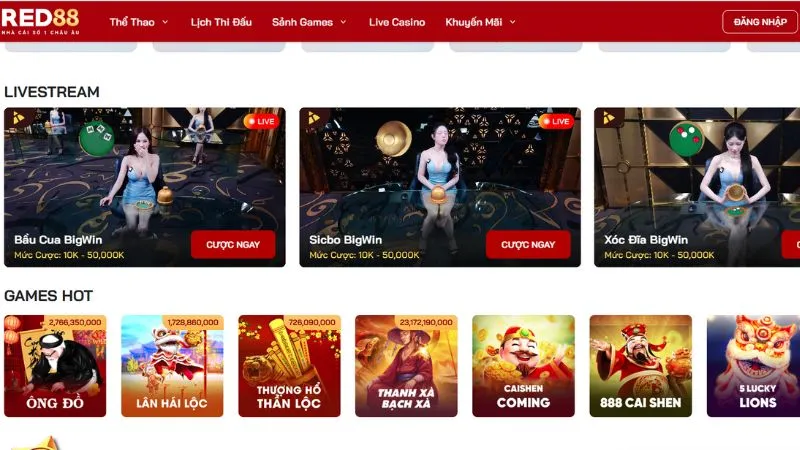Go to Live Casino menu item
Screen dimensions: 800x450
pyautogui.click(x=397, y=22)
